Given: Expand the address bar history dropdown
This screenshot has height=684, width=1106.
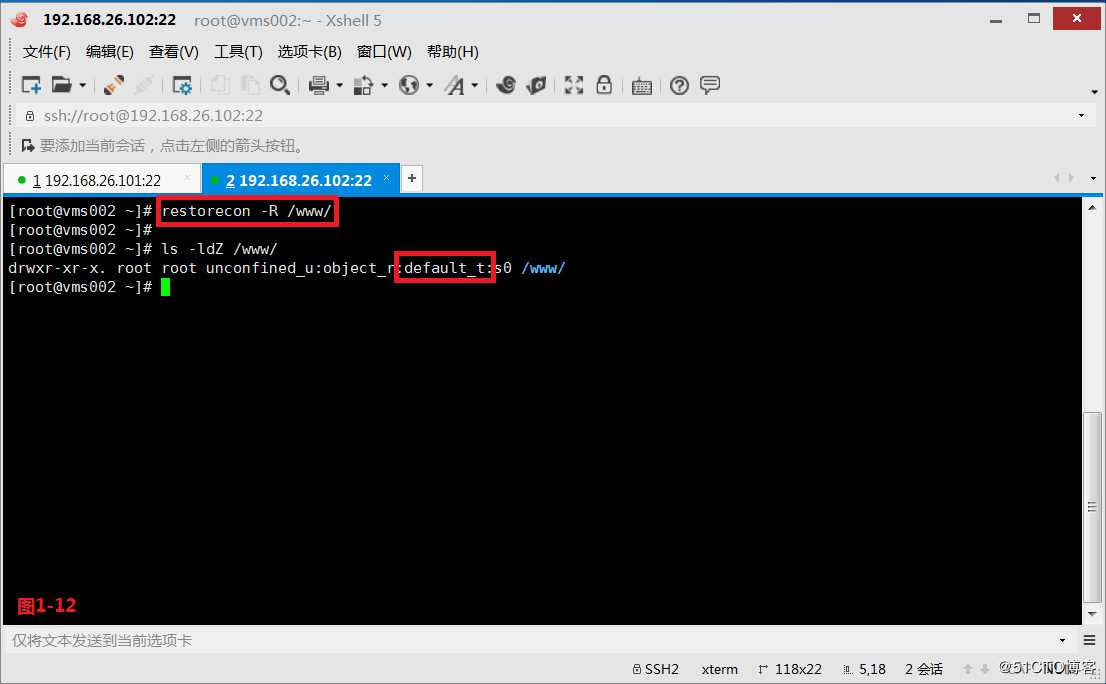Looking at the screenshot, I should pyautogui.click(x=1081, y=116).
